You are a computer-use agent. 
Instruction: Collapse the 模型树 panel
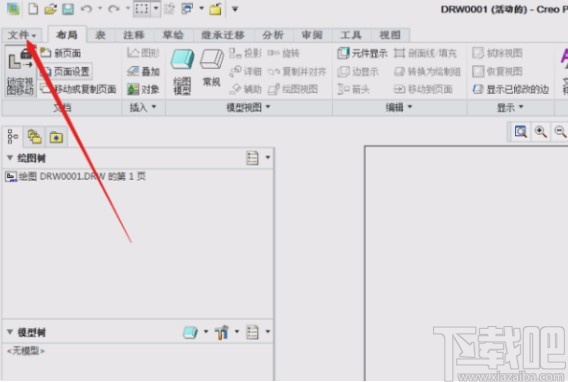10,332
